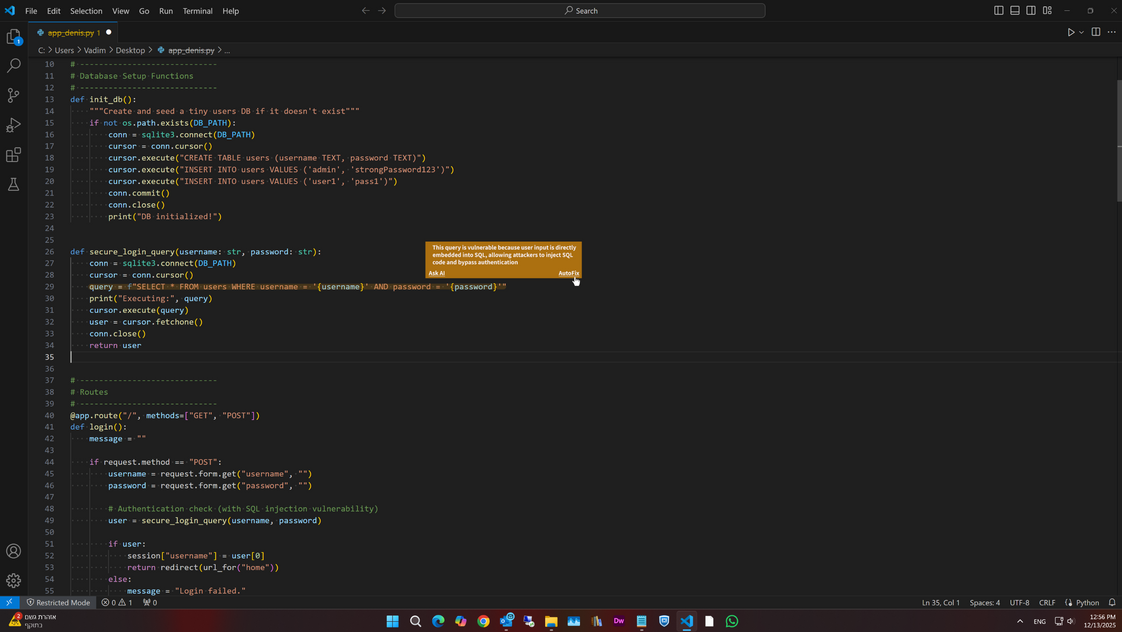Open File Explorer from taskbar

coord(551,621)
